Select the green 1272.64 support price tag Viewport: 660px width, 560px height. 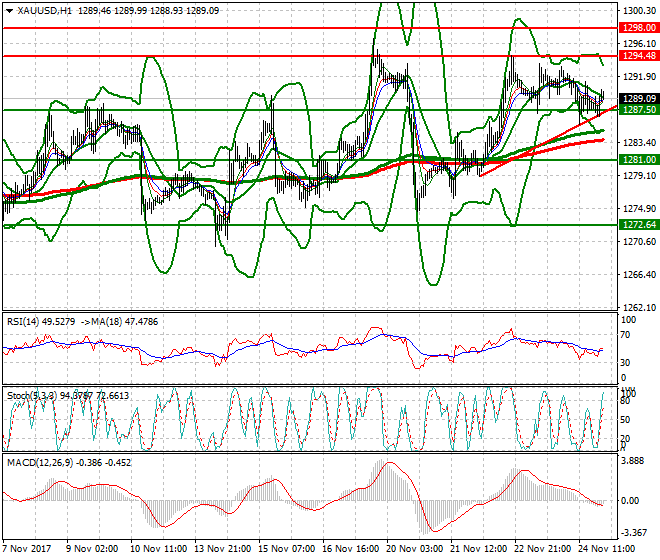click(x=638, y=225)
